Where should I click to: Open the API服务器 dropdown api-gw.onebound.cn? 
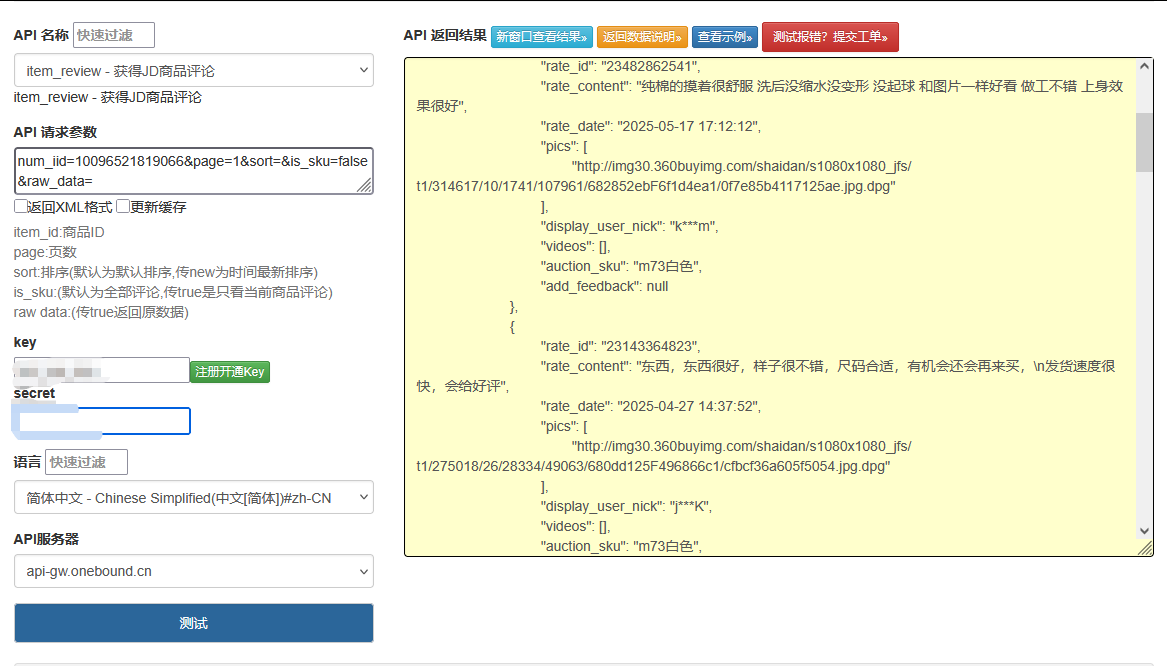pos(194,572)
